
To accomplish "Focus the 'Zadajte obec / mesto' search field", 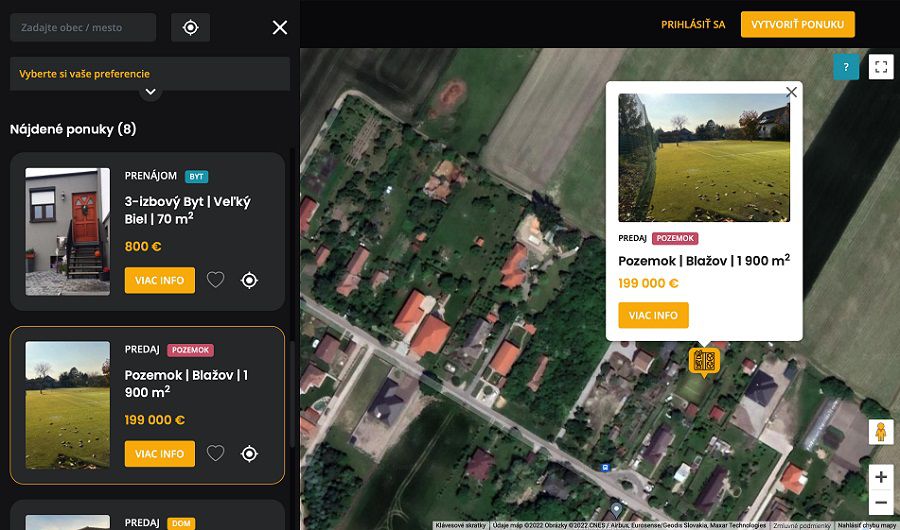I will click(83, 28).
